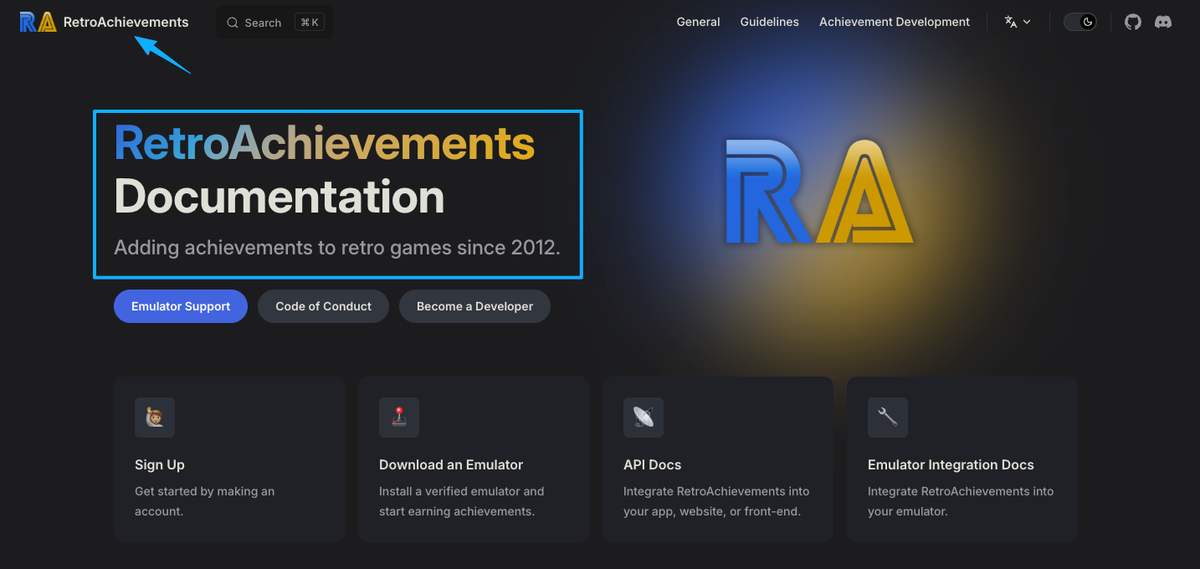Click the RA logo in the navbar
Viewport: 1200px width, 569px height.
38,22
